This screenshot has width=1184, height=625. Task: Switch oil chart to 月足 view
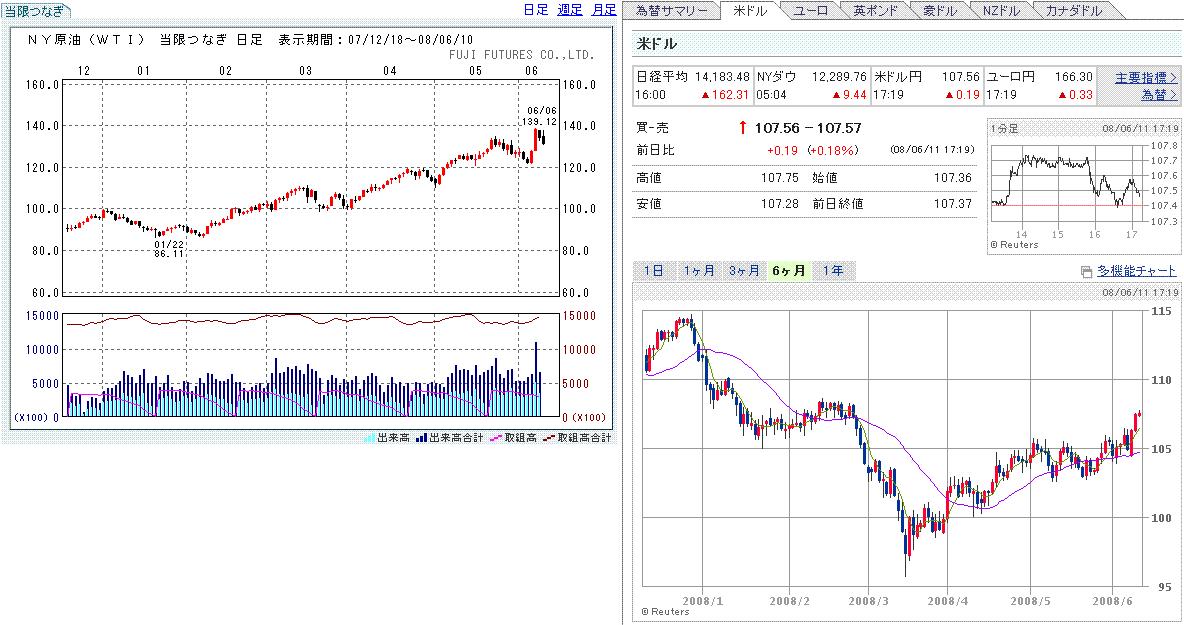[x=603, y=10]
